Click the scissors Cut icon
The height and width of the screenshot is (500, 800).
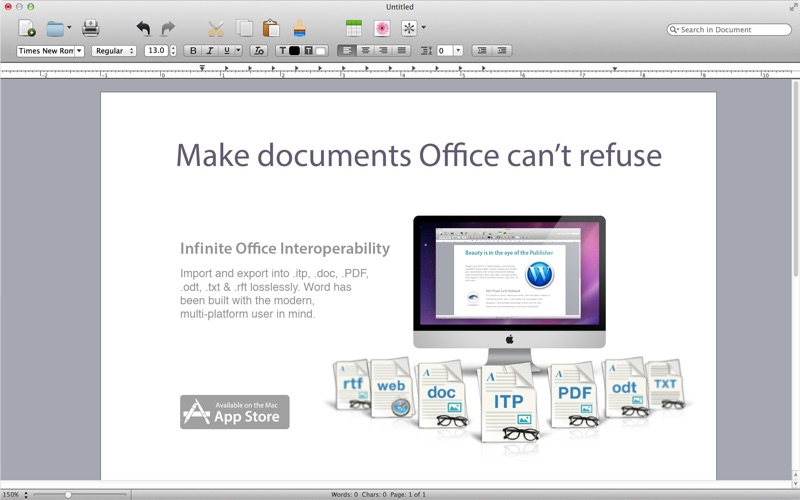pos(216,28)
